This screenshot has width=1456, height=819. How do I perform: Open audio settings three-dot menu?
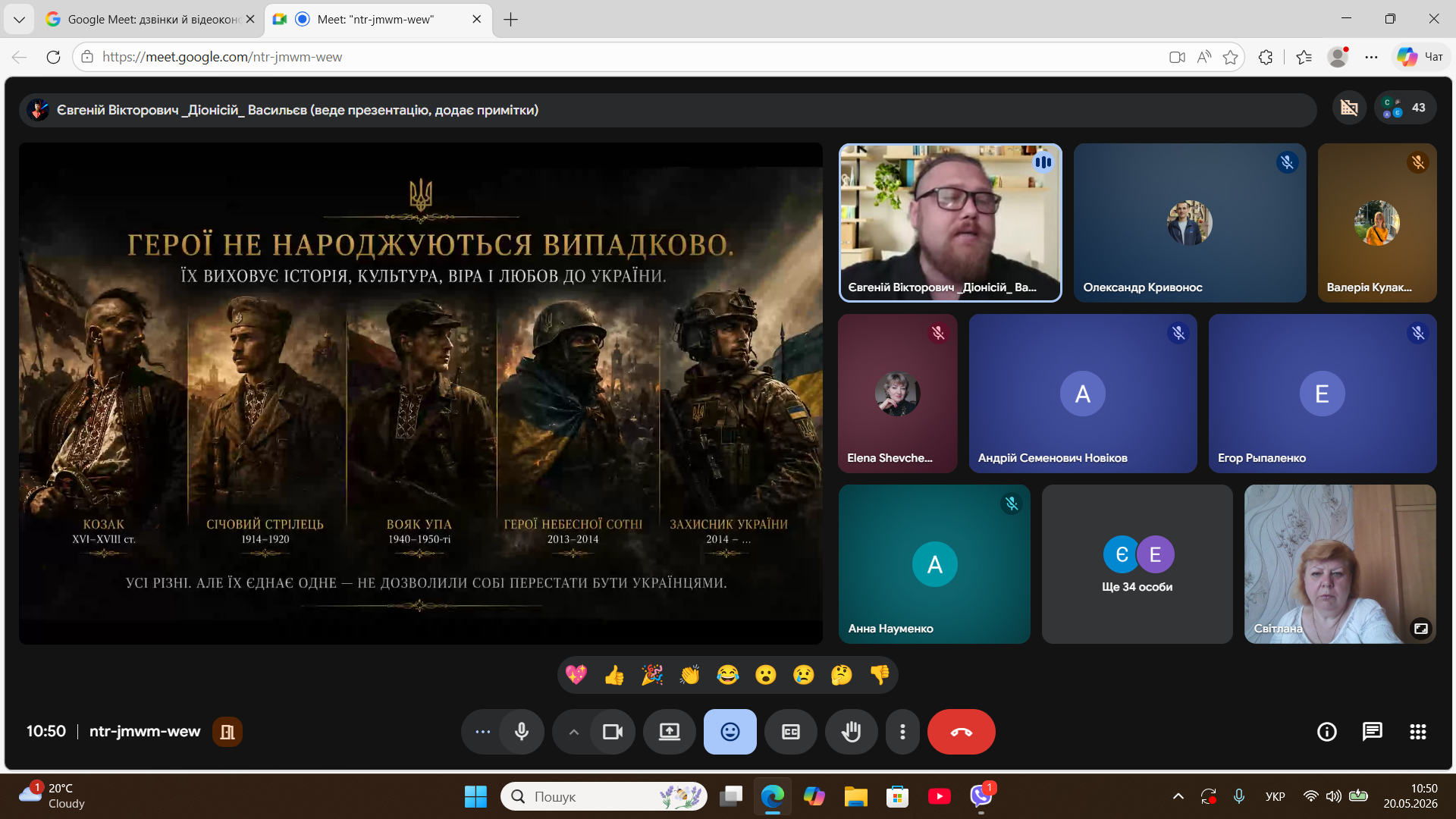(482, 732)
